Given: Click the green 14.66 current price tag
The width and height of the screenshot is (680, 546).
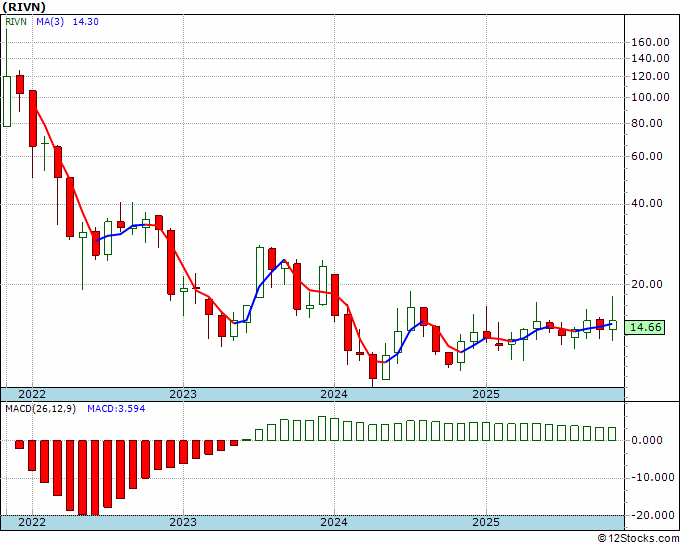Looking at the screenshot, I should tap(646, 327).
